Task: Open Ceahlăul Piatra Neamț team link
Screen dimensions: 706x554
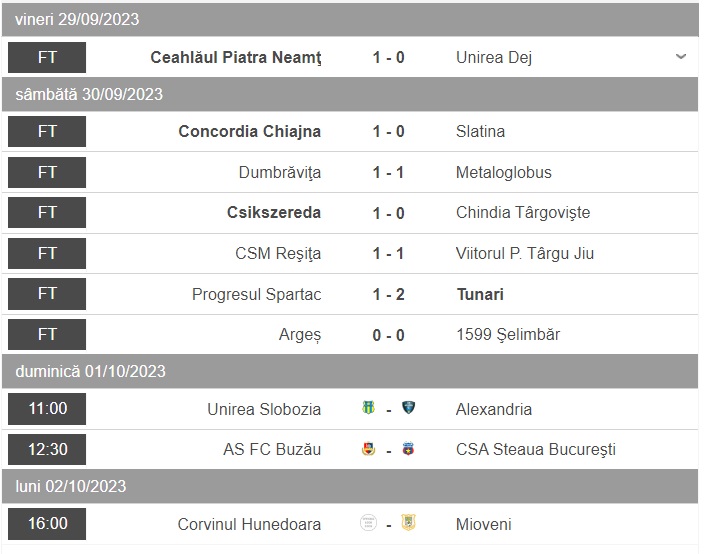Action: point(236,57)
